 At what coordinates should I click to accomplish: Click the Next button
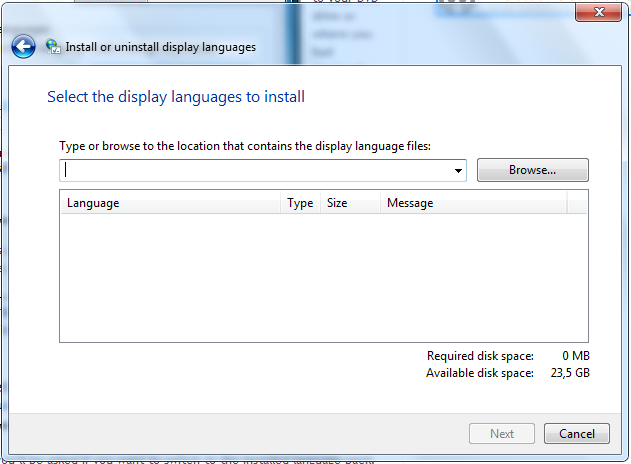pos(502,433)
